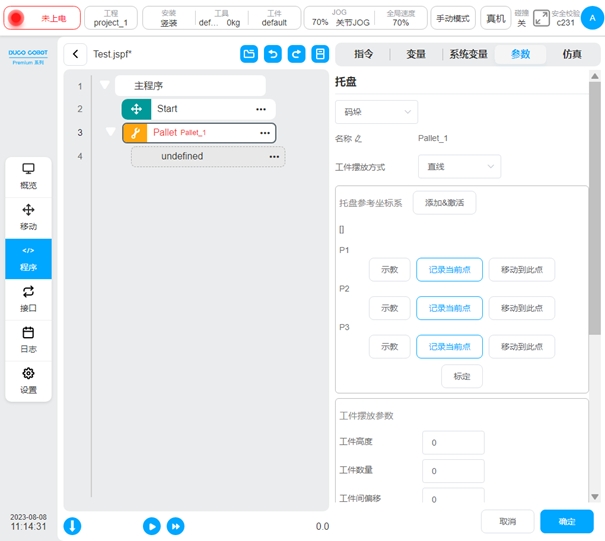Viewport: 605px width, 541px height.
Task: Open the 码垛 dropdown
Action: point(376,112)
